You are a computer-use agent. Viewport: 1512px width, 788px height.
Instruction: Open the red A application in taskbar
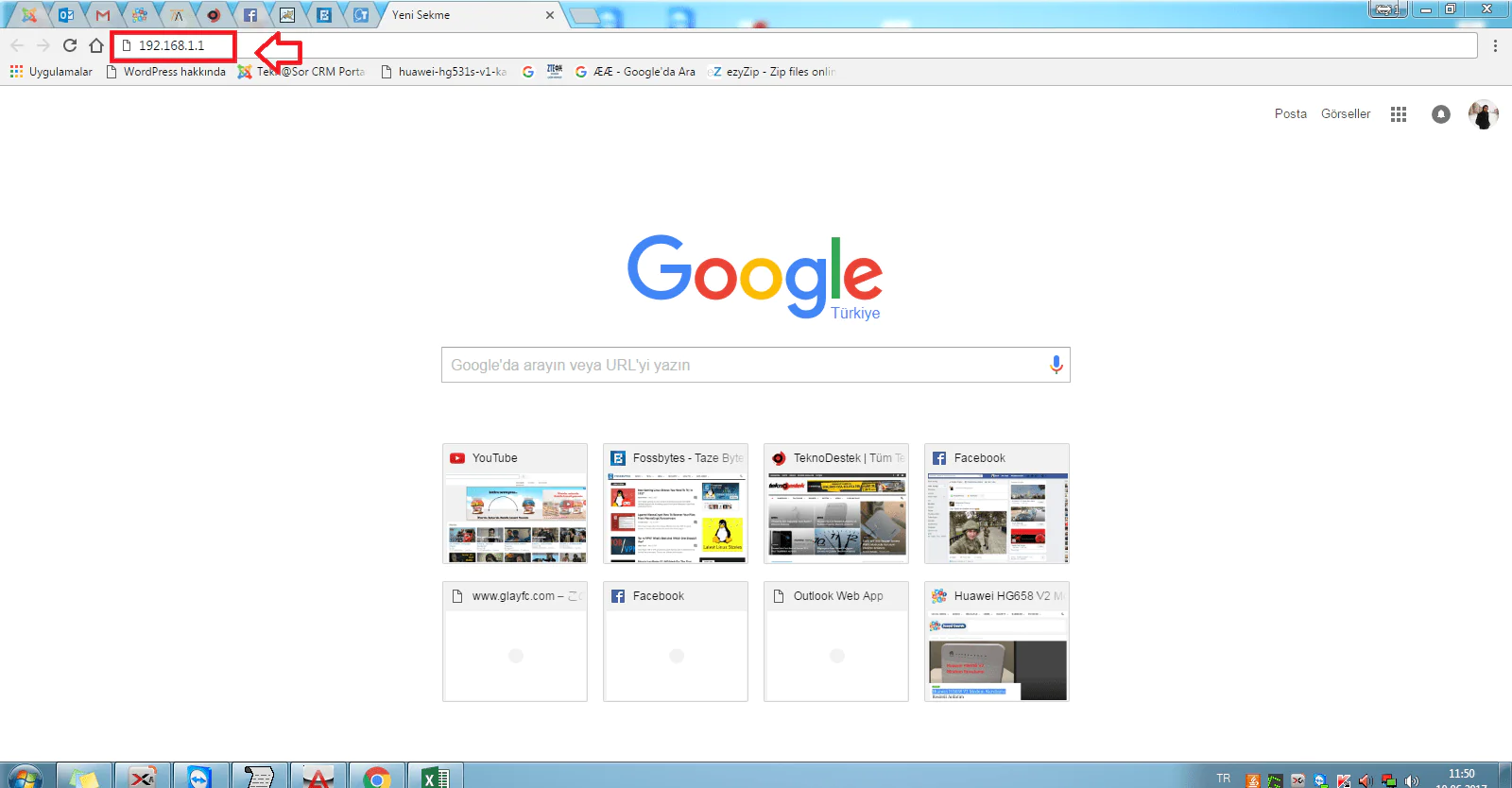(318, 777)
